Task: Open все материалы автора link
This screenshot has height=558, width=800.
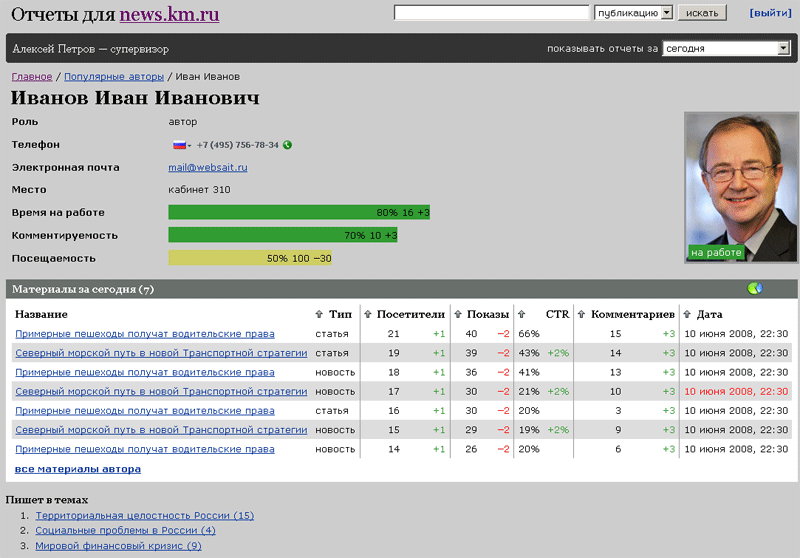Action: (78, 469)
